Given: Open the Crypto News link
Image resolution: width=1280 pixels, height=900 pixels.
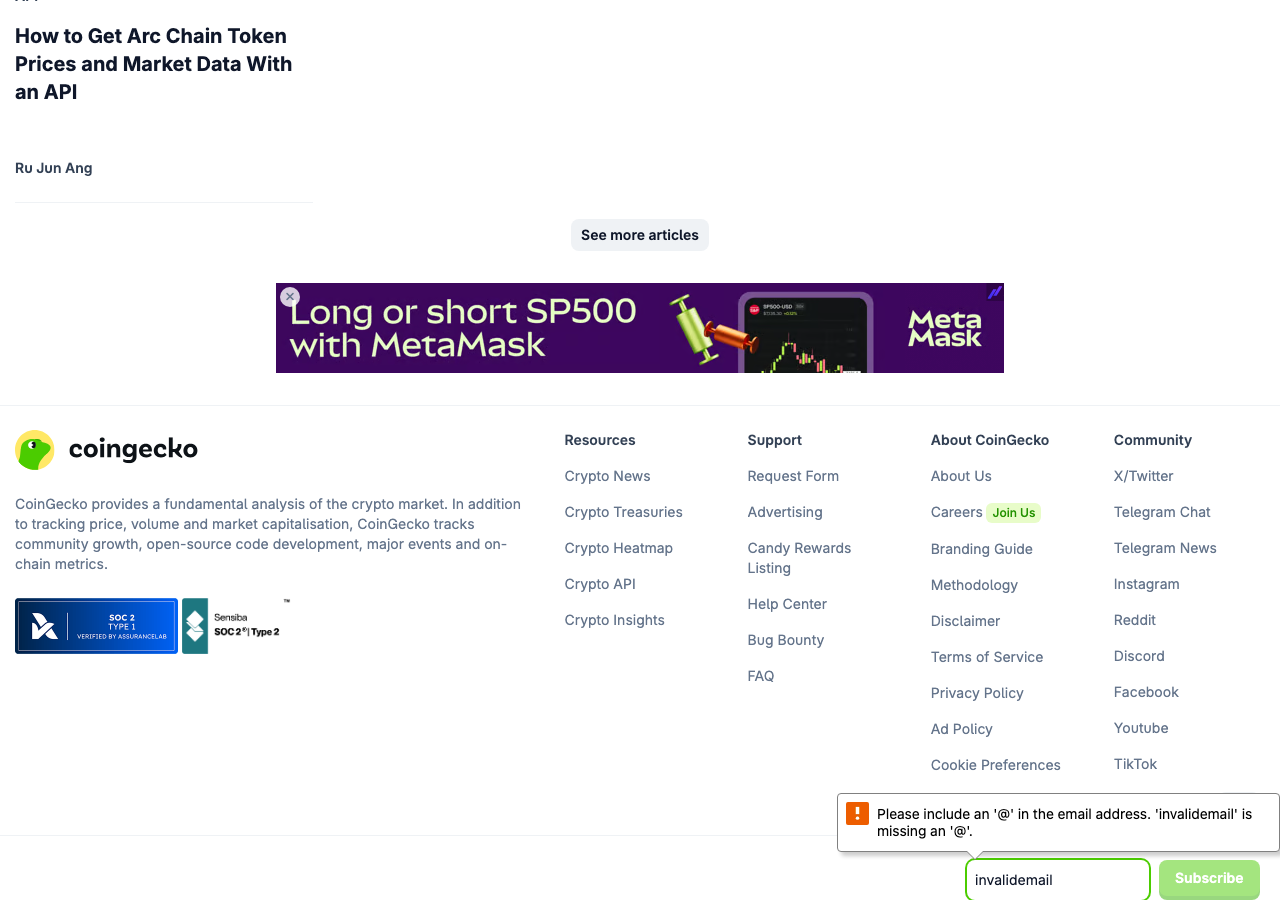Looking at the screenshot, I should pos(607,476).
